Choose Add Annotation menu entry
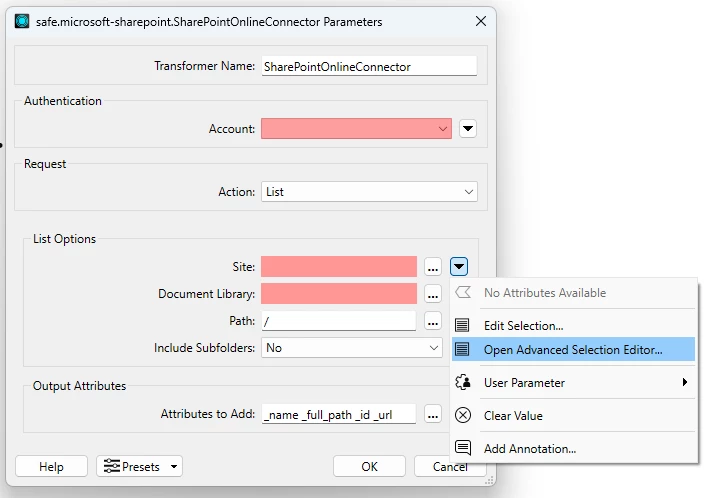This screenshot has width=707, height=498. 574,448
